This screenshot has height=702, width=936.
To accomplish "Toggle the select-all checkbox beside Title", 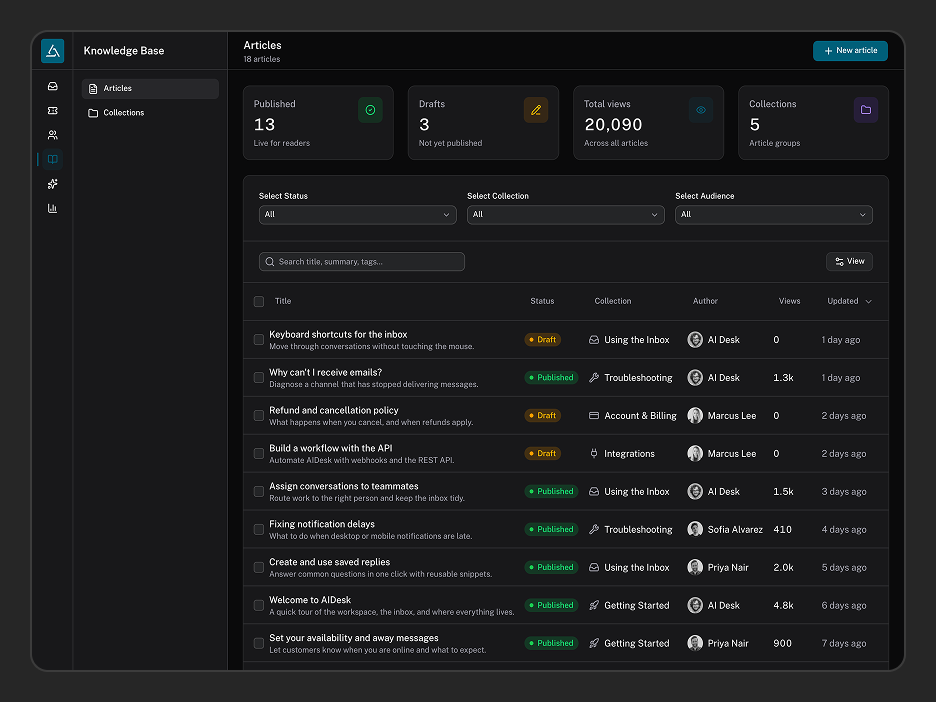I will tap(258, 301).
